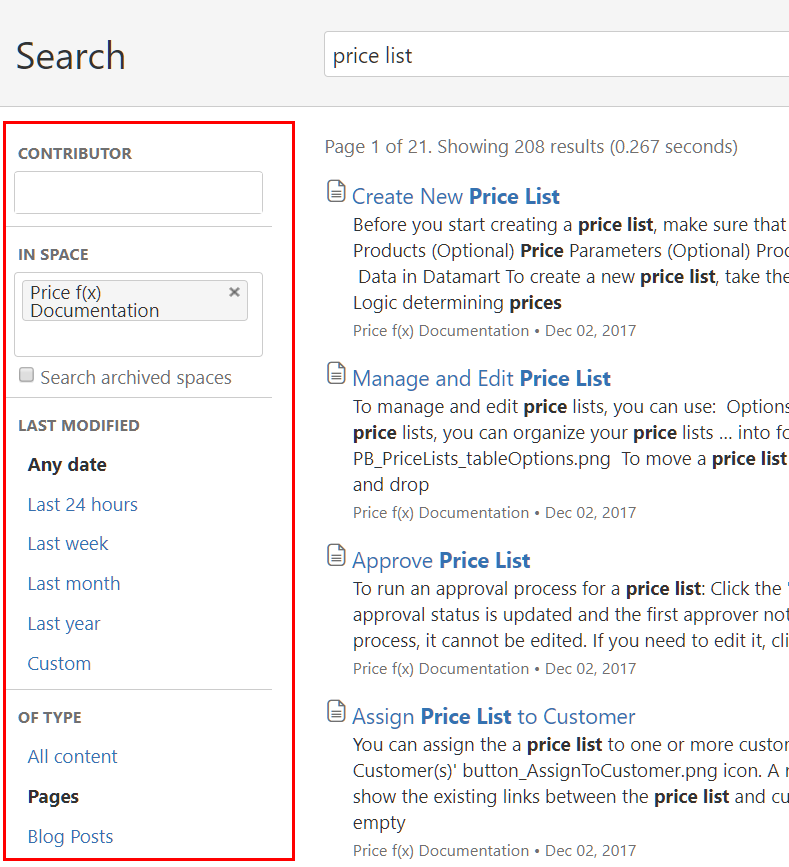Click the page icon beside Approve Price List
The width and height of the screenshot is (789, 867).
point(336,554)
